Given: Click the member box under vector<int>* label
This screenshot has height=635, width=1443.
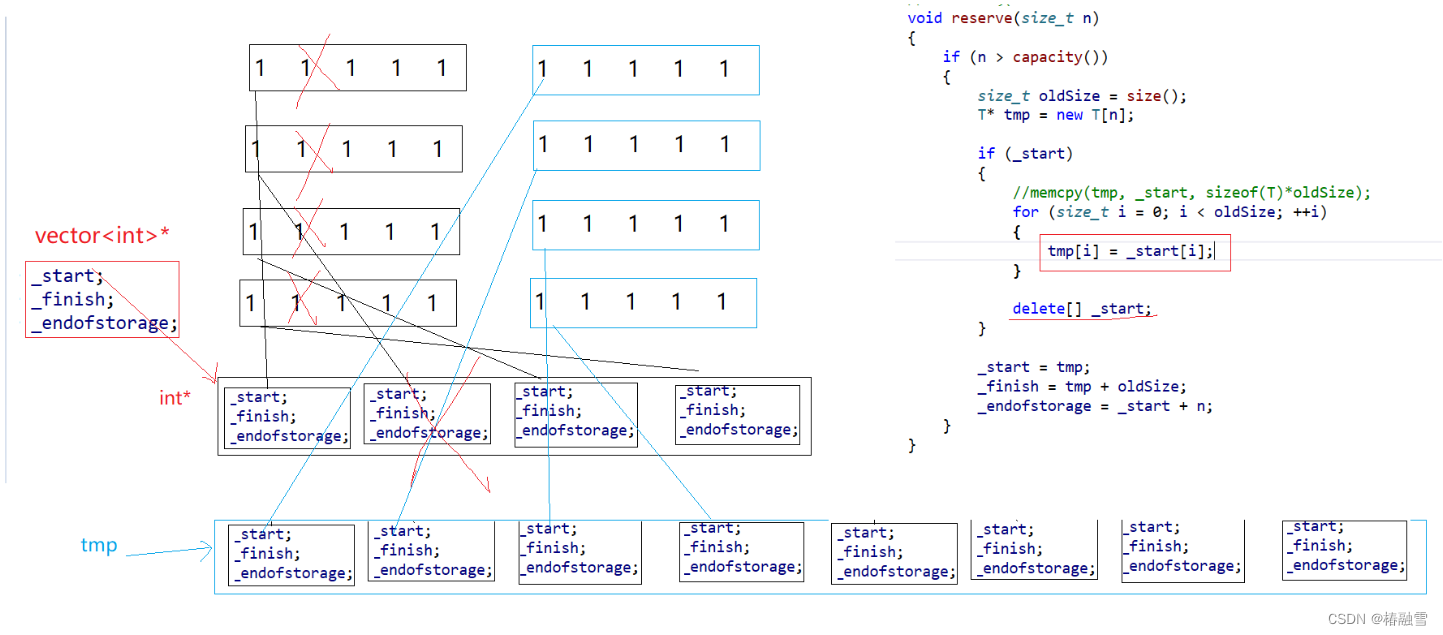Looking at the screenshot, I should coord(102,299).
